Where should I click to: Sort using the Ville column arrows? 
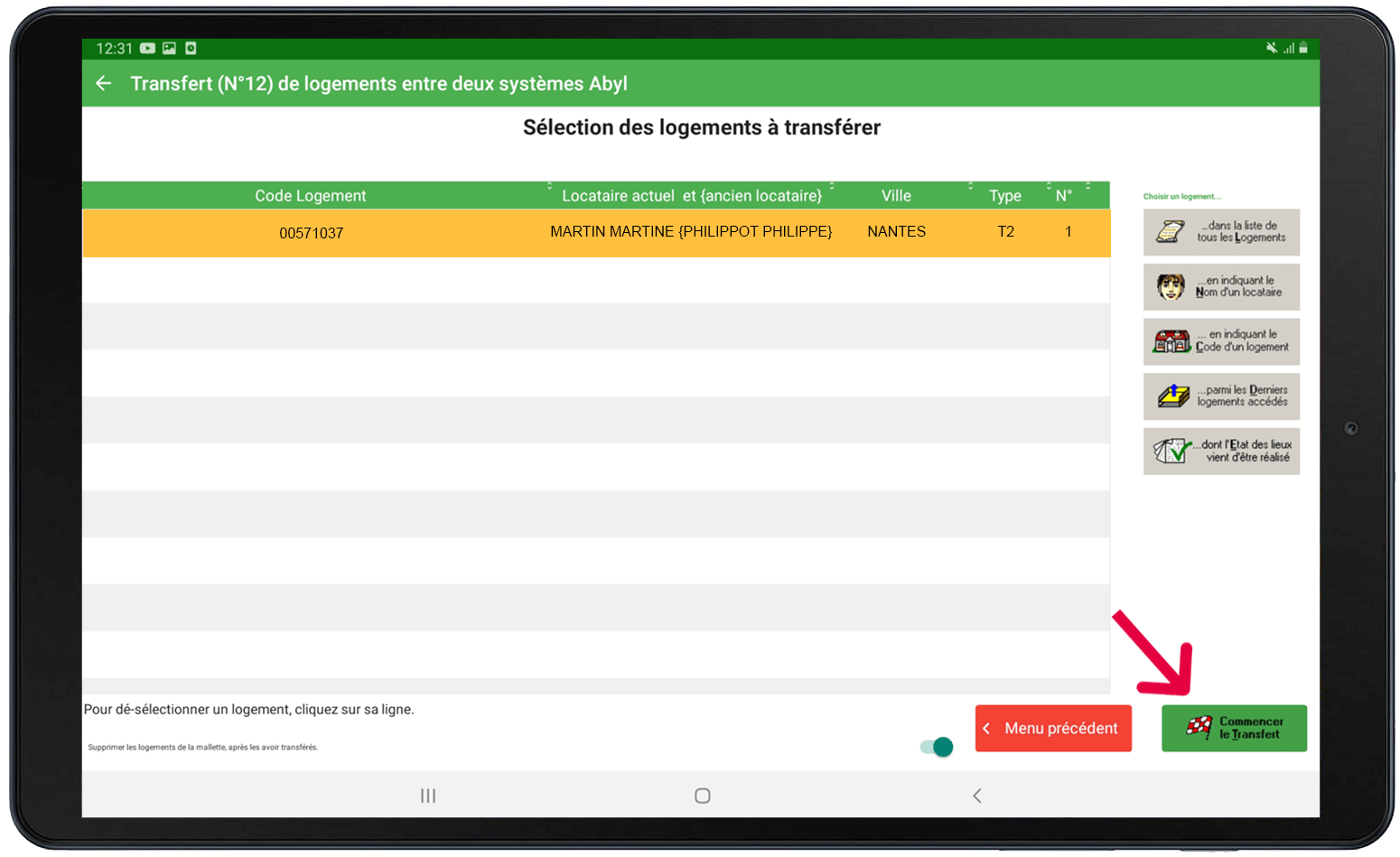[971, 187]
